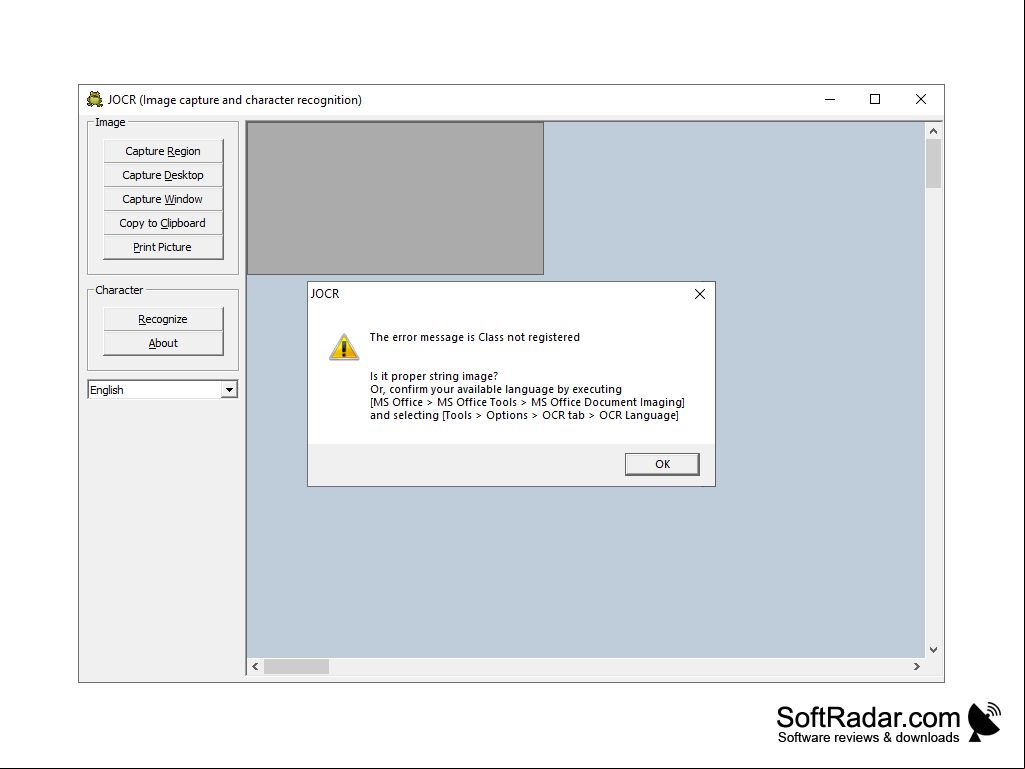This screenshot has width=1025, height=769.
Task: Click the vertical scrollbar down arrow
Action: (x=933, y=650)
